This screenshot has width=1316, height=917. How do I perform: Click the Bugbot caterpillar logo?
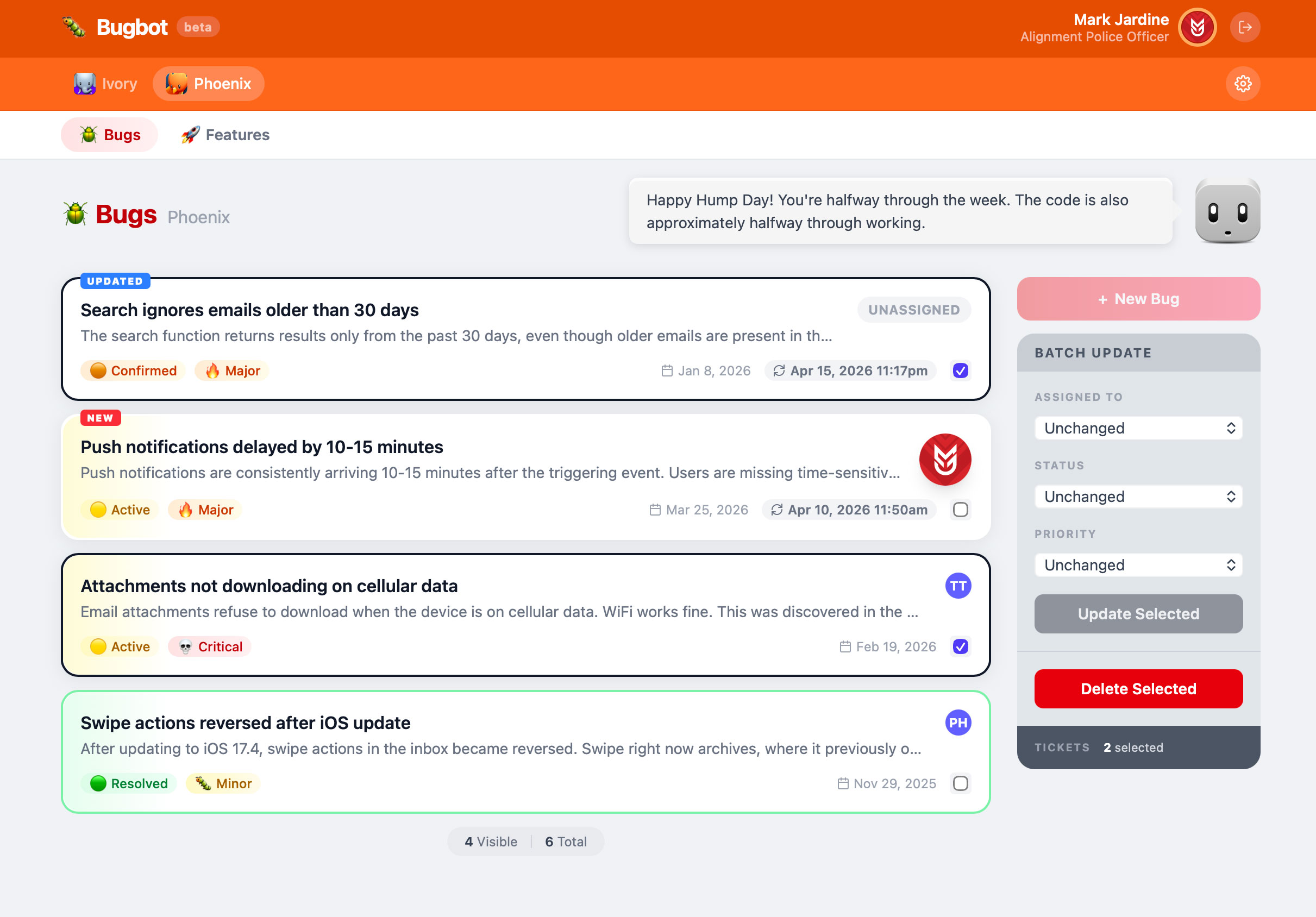(73, 27)
